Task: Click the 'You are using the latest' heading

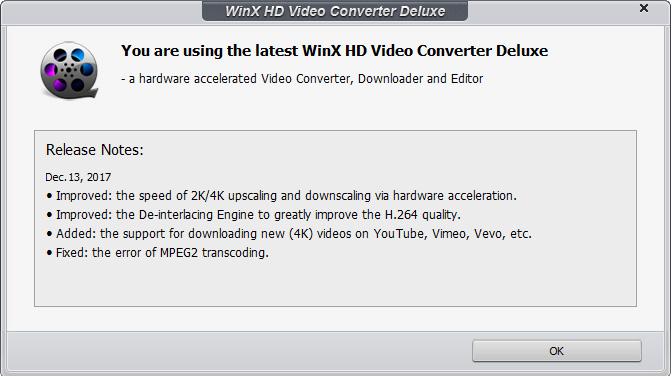Action: [334, 51]
